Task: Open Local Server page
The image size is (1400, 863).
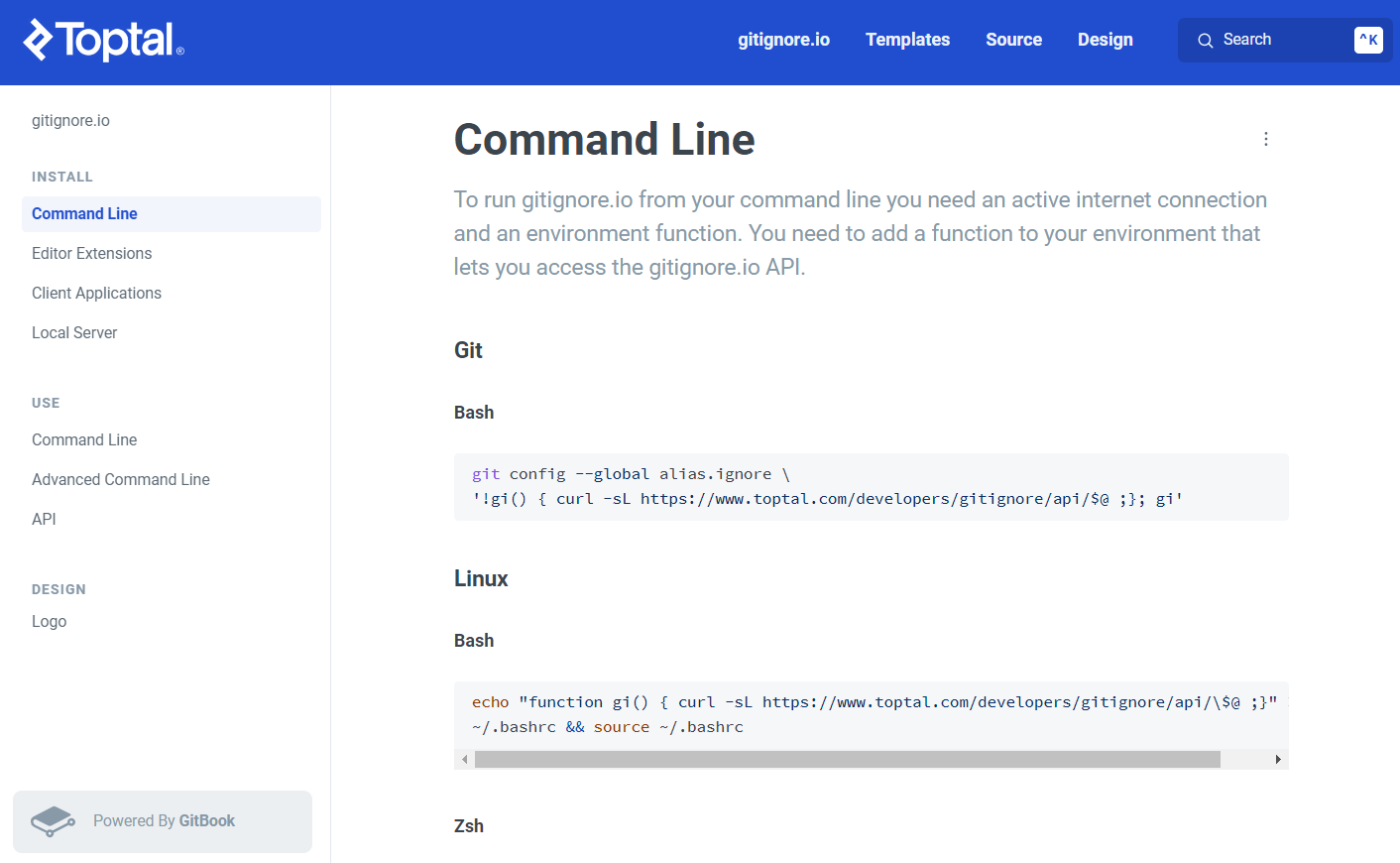Action: click(x=172, y=333)
